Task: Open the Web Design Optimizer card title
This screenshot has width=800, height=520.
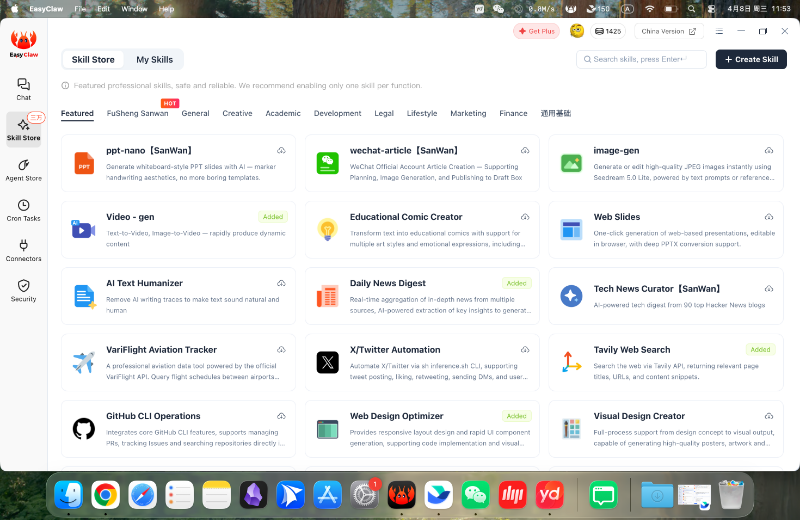Action: pos(396,416)
